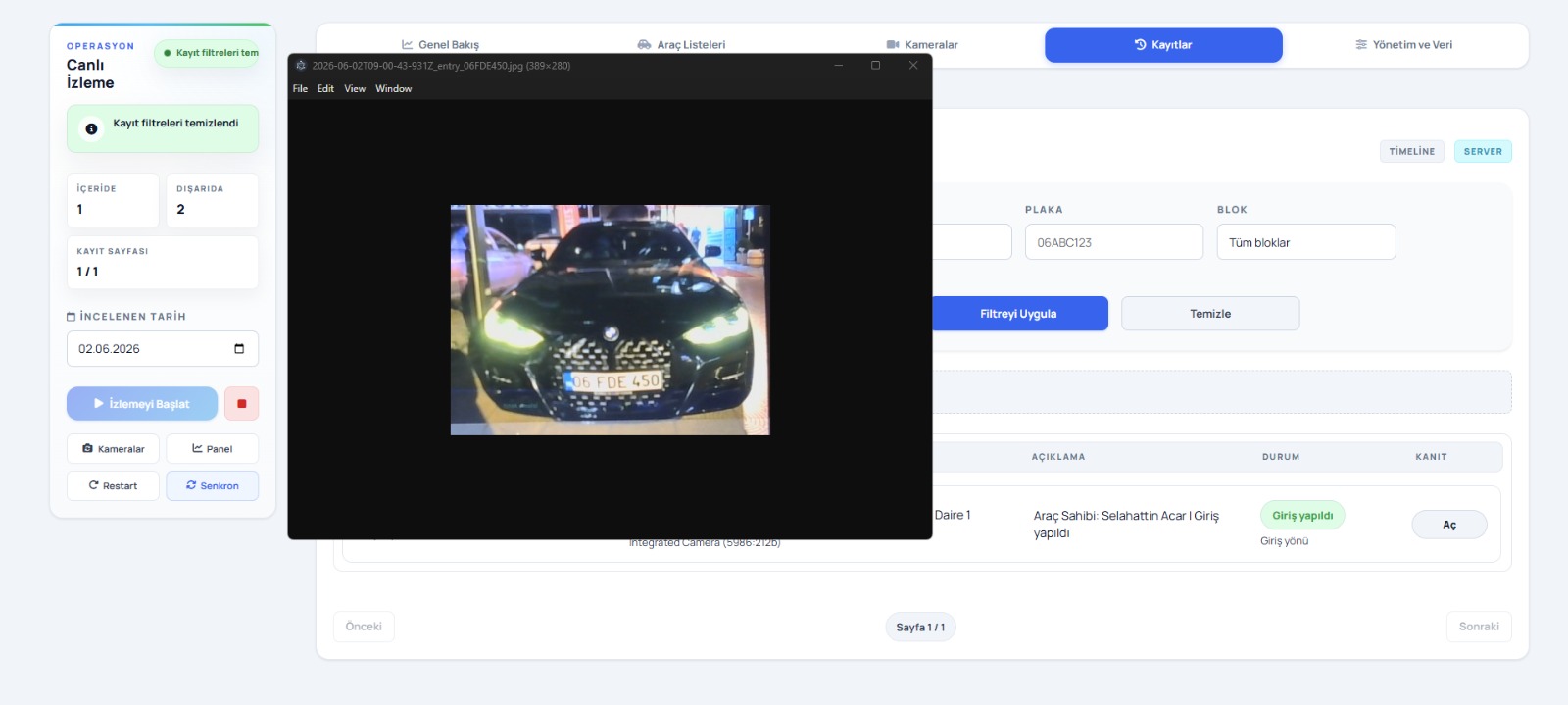
Task: Click the Senkron refresh icon
Action: [191, 486]
